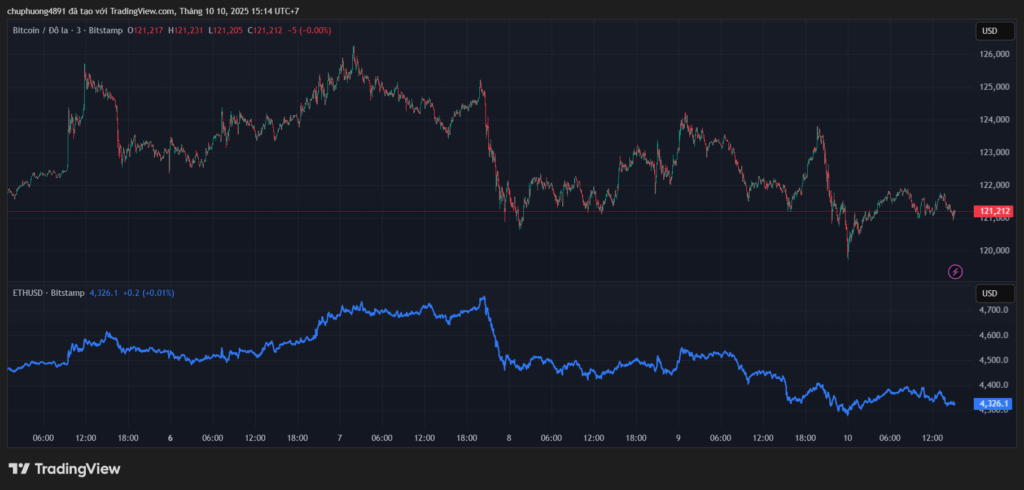Click the −5 (−0.00%) change value
Screen dimensions: 1024x490
pyautogui.click(x=309, y=30)
